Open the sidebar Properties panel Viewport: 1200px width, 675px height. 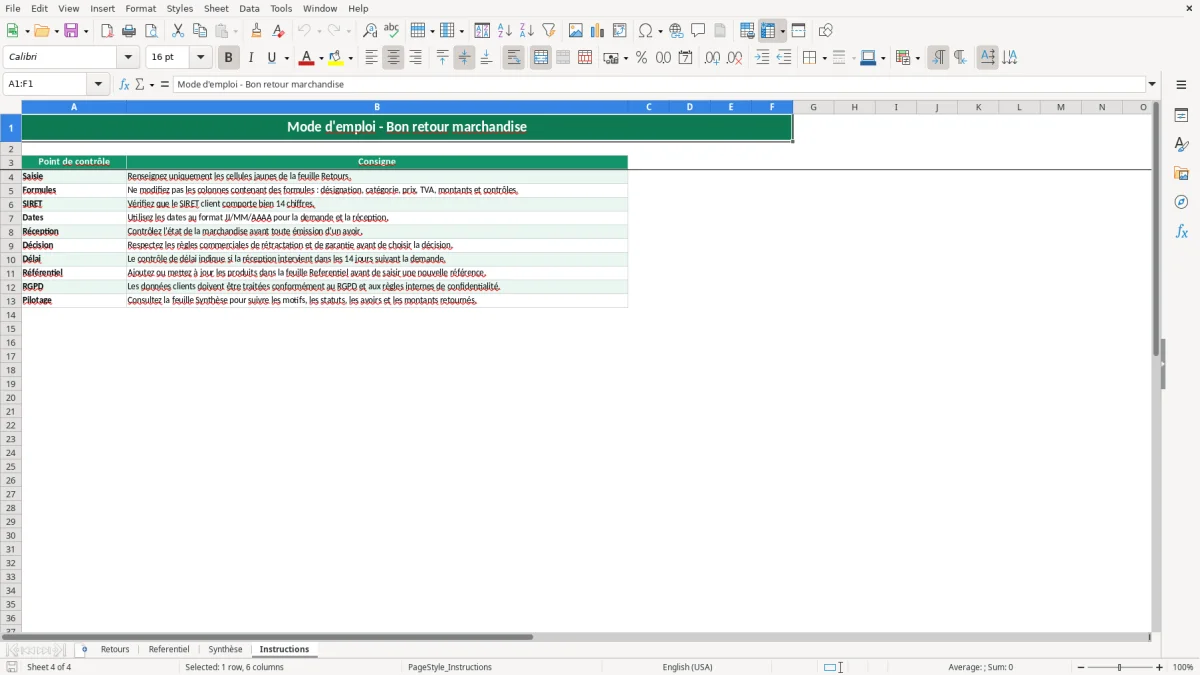1181,116
